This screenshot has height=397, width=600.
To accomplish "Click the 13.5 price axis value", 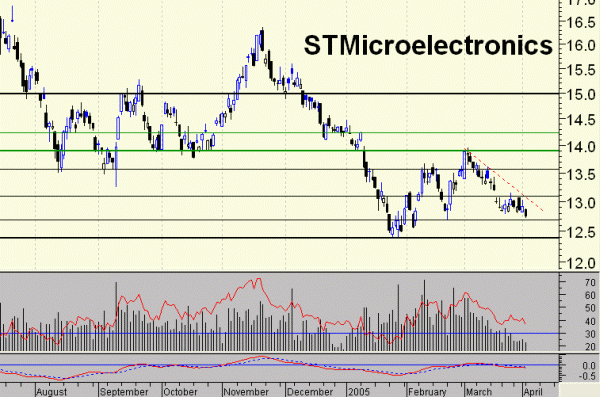I will [x=580, y=175].
